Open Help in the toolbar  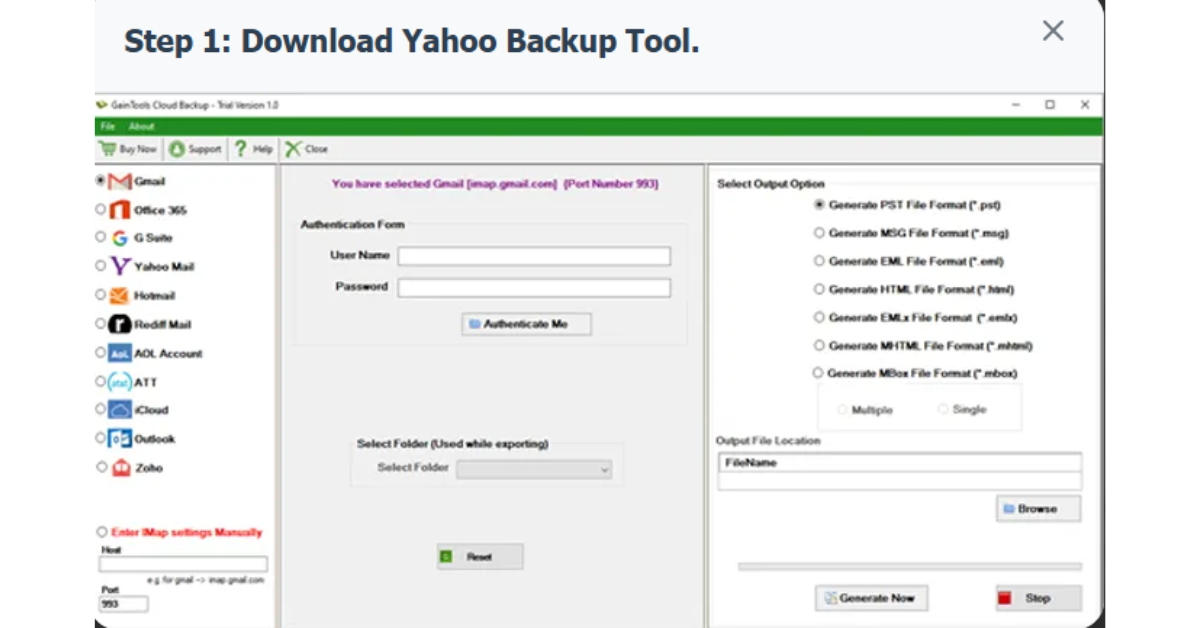pos(254,149)
